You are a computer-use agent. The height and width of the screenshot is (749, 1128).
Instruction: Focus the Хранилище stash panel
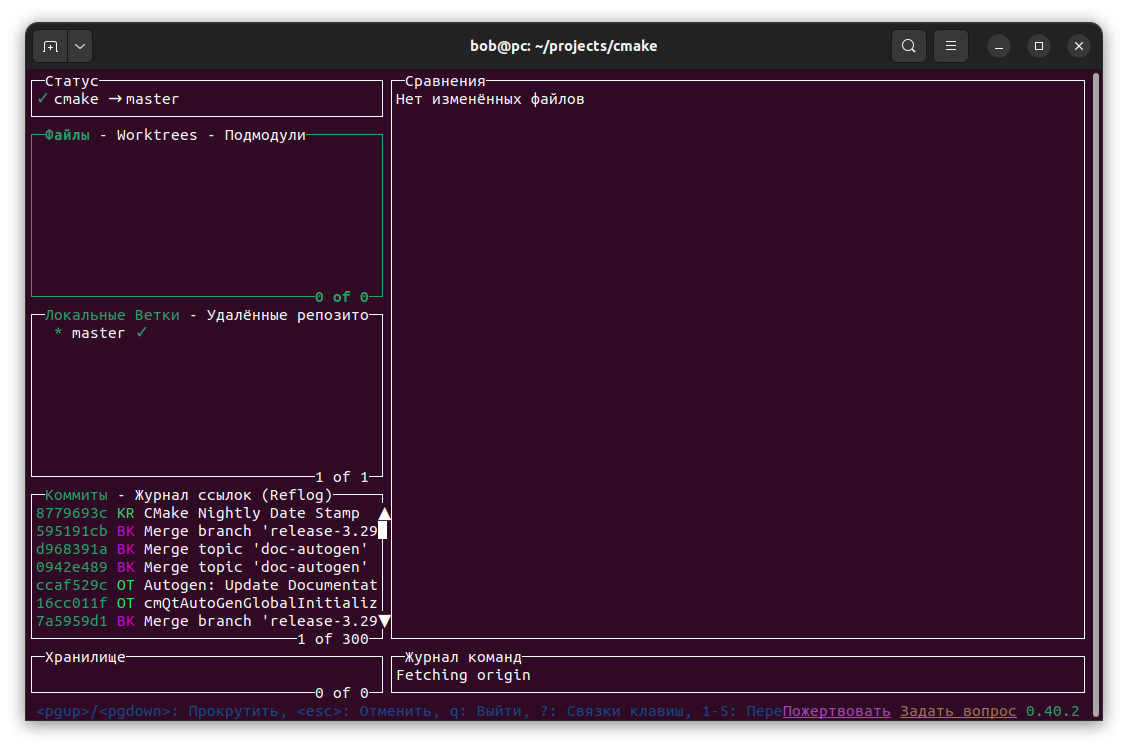[206, 675]
